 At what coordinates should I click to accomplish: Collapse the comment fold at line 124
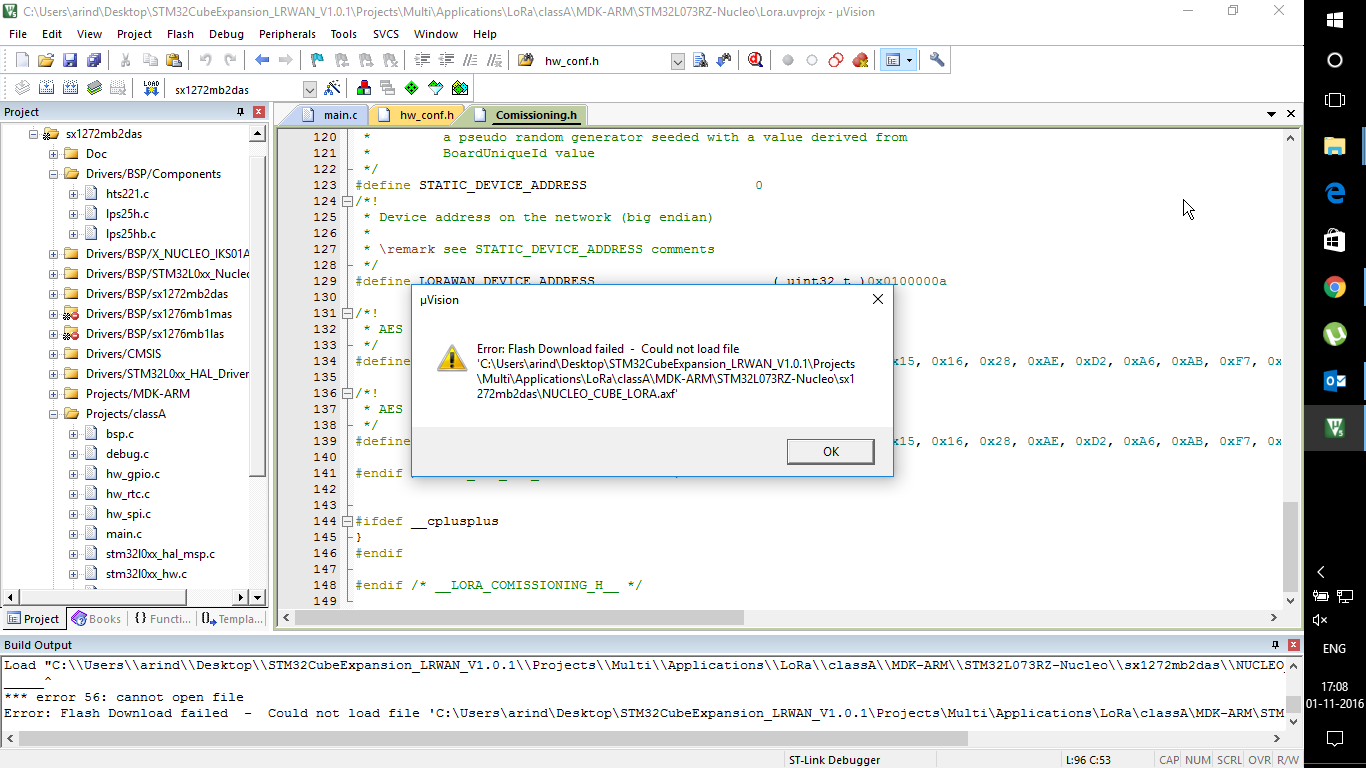(347, 201)
